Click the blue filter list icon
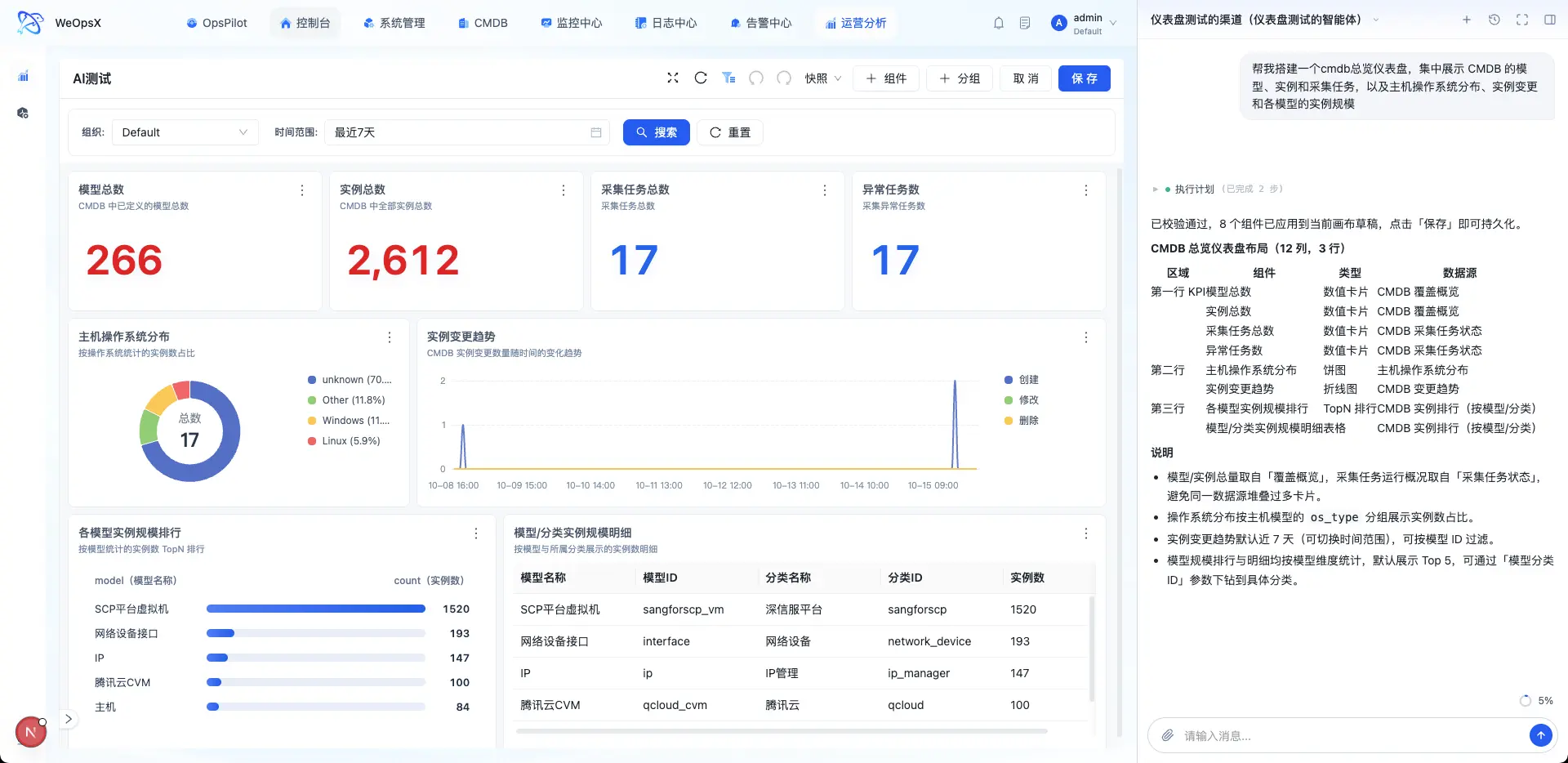 click(728, 78)
